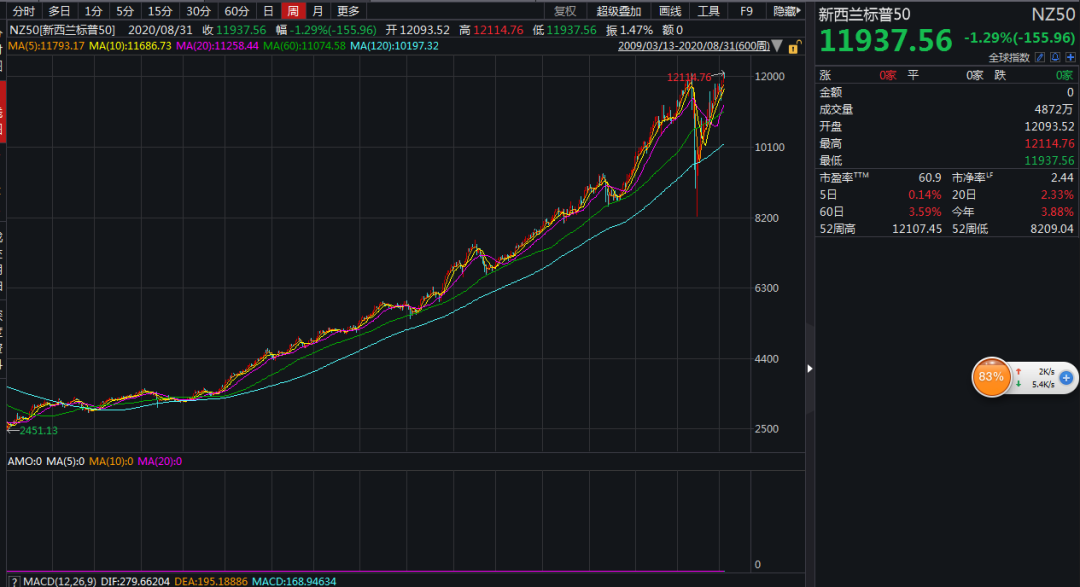Click the 工具 tools button
The image size is (1080, 587).
(x=708, y=11)
